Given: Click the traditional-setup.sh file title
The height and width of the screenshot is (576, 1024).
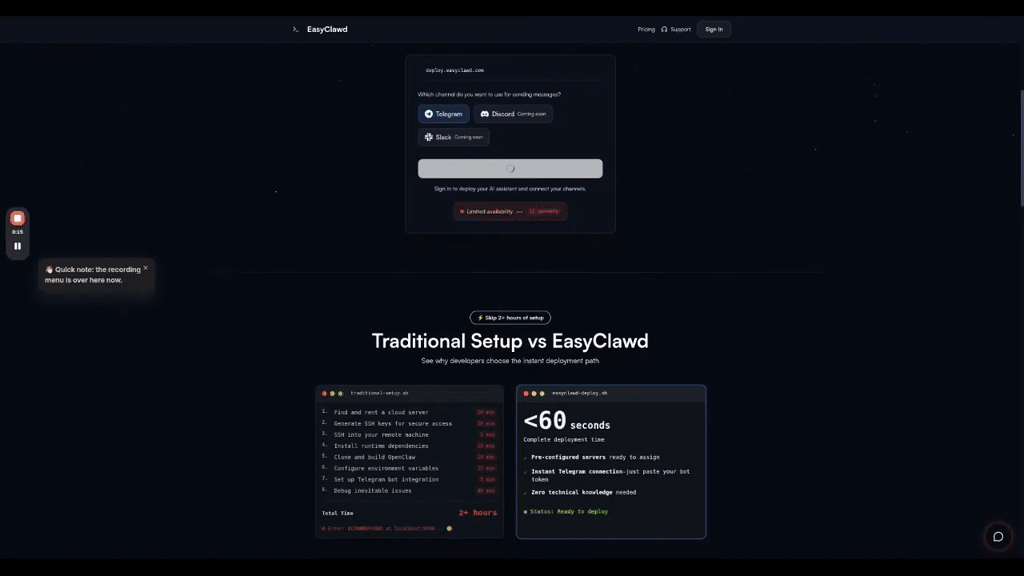Looking at the screenshot, I should (x=379, y=393).
